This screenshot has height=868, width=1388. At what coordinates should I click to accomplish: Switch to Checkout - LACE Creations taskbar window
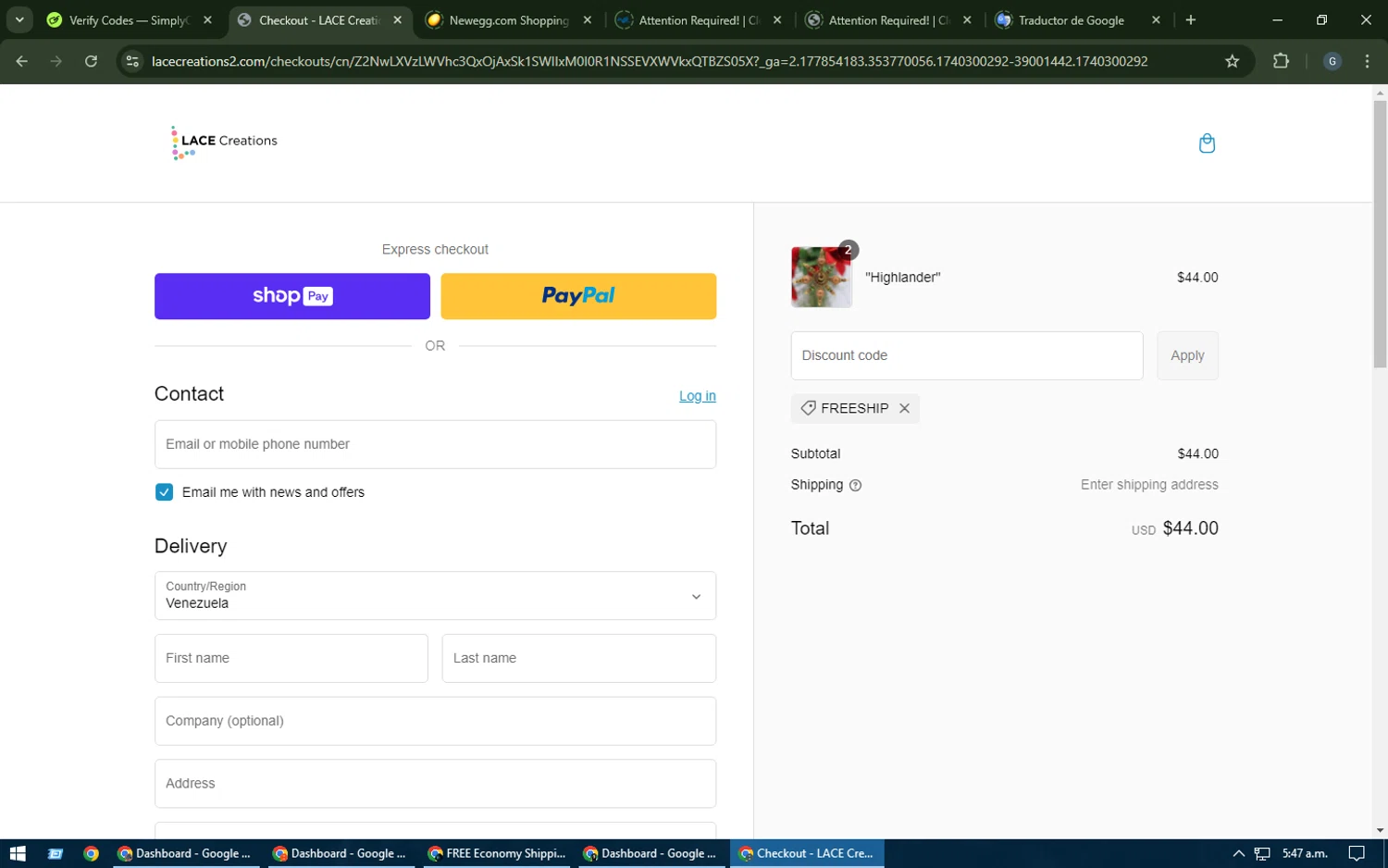(807, 853)
